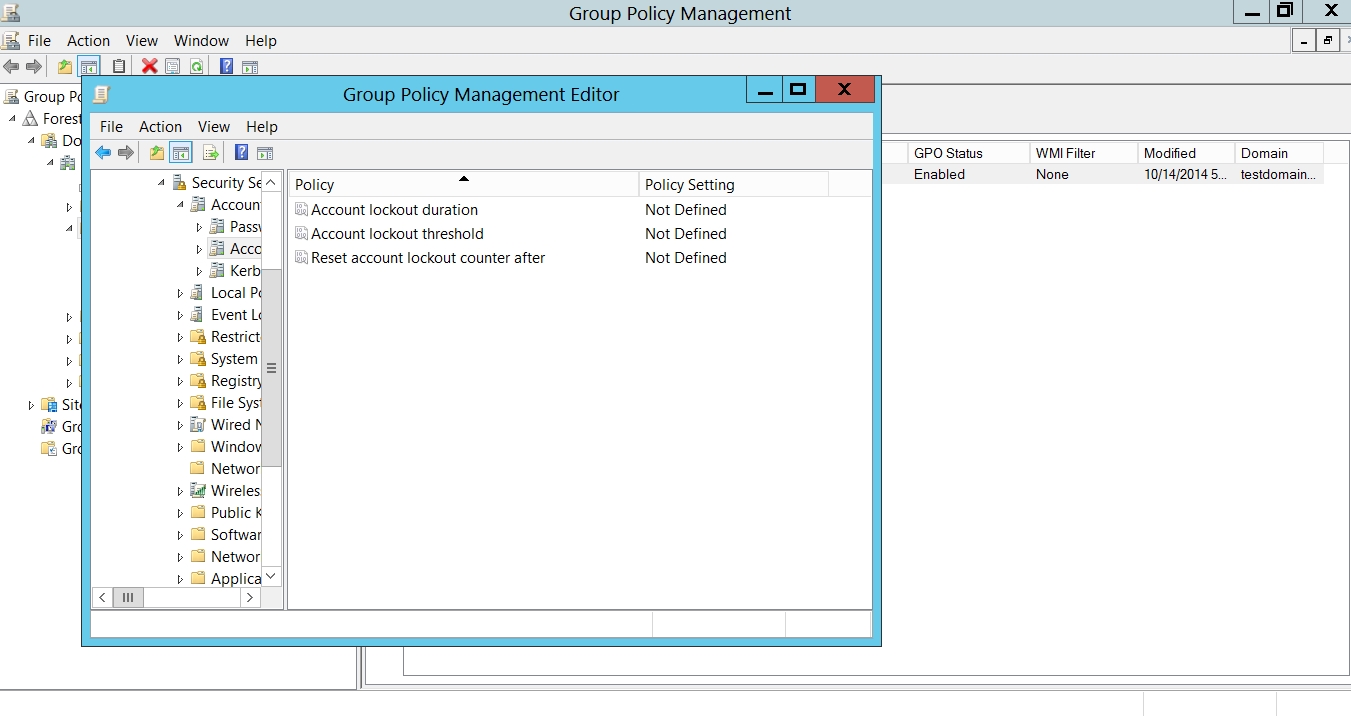This screenshot has width=1351, height=716.
Task: Open the Action menu in the Editor window
Action: pos(160,127)
